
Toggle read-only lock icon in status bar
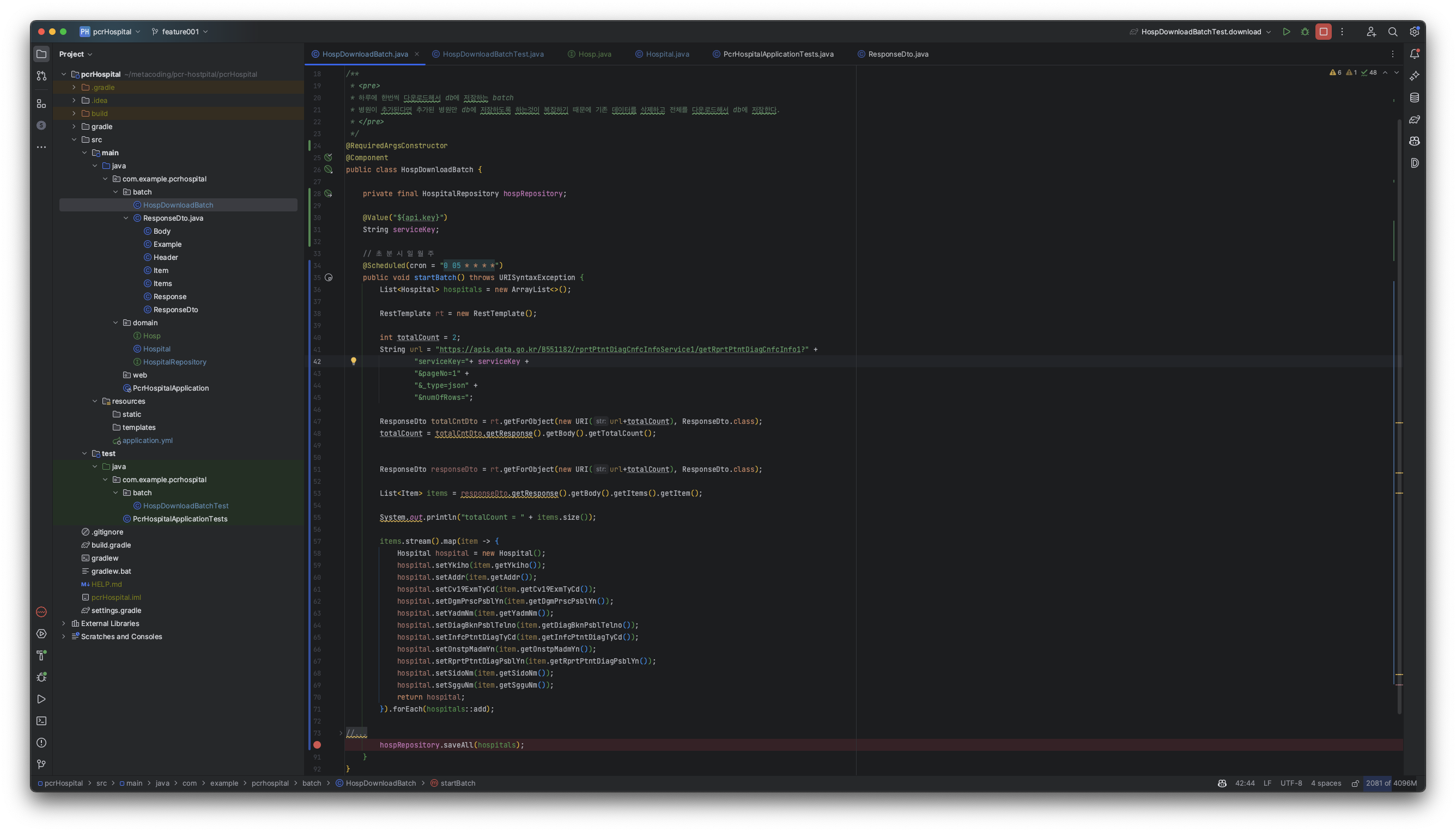point(1355,783)
